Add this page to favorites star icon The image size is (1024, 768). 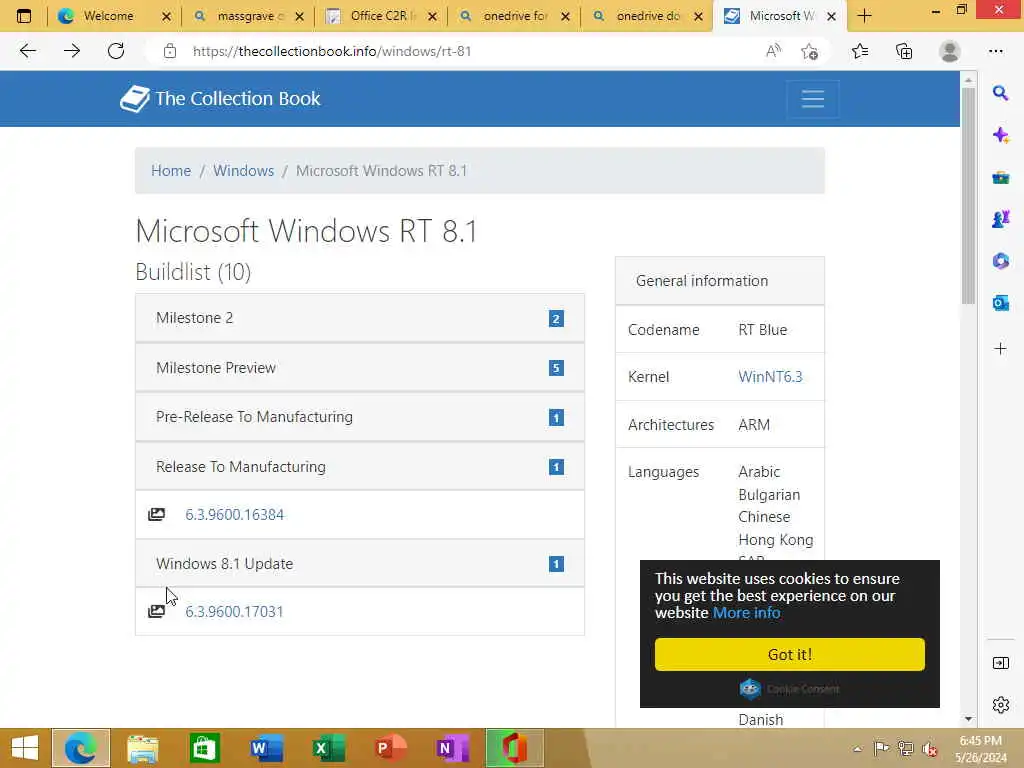(810, 51)
